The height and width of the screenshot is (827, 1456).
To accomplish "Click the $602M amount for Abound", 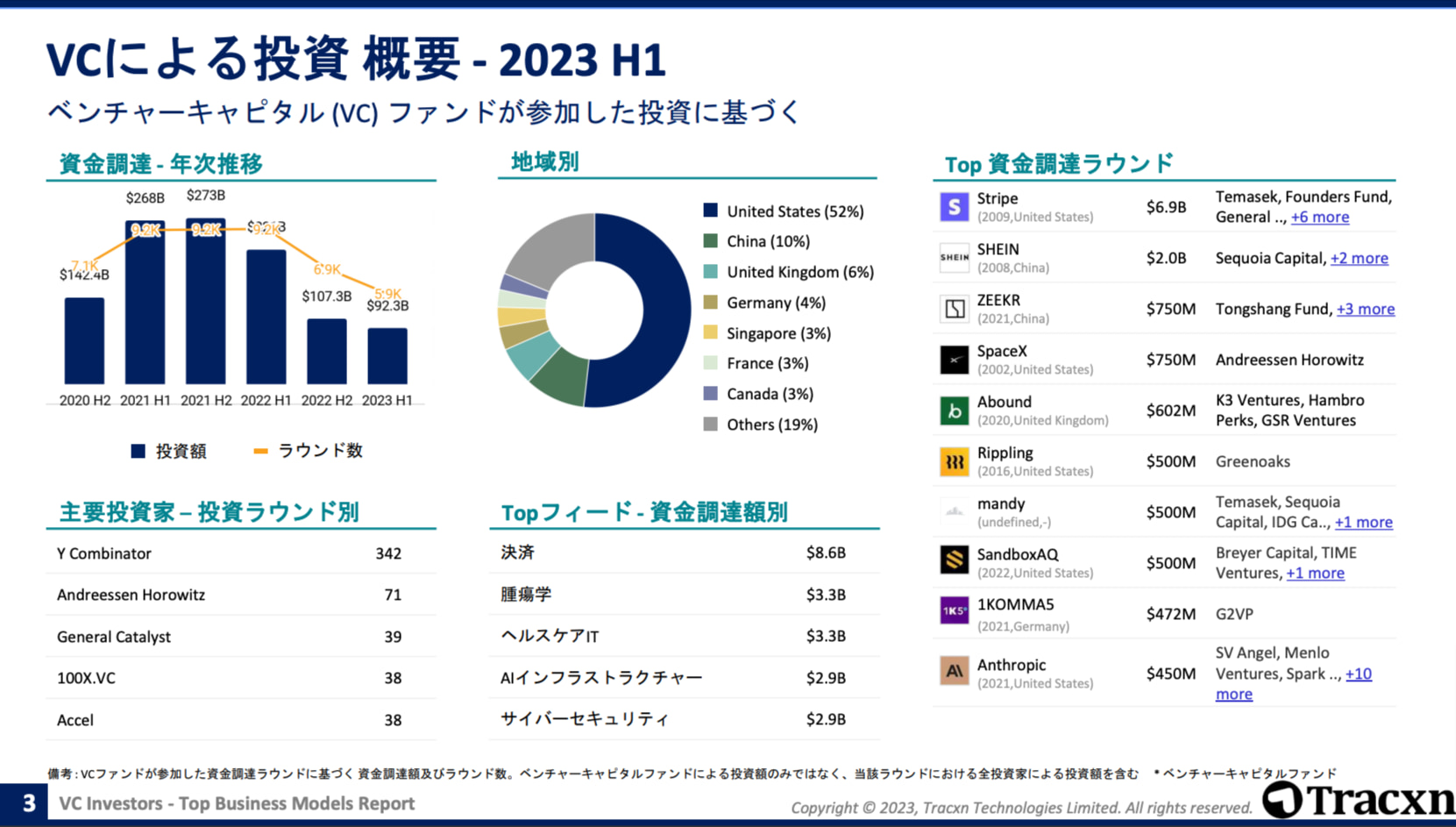I will point(1171,410).
